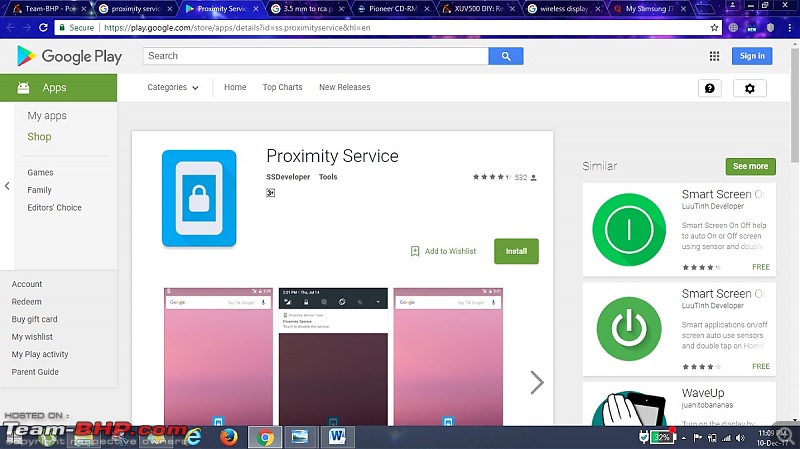This screenshot has width=800, height=449.
Task: Switch to the Pioneer CD-RM tab
Action: (x=393, y=9)
